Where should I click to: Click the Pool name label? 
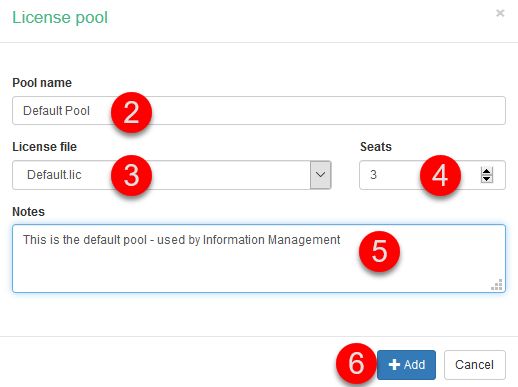[x=42, y=83]
